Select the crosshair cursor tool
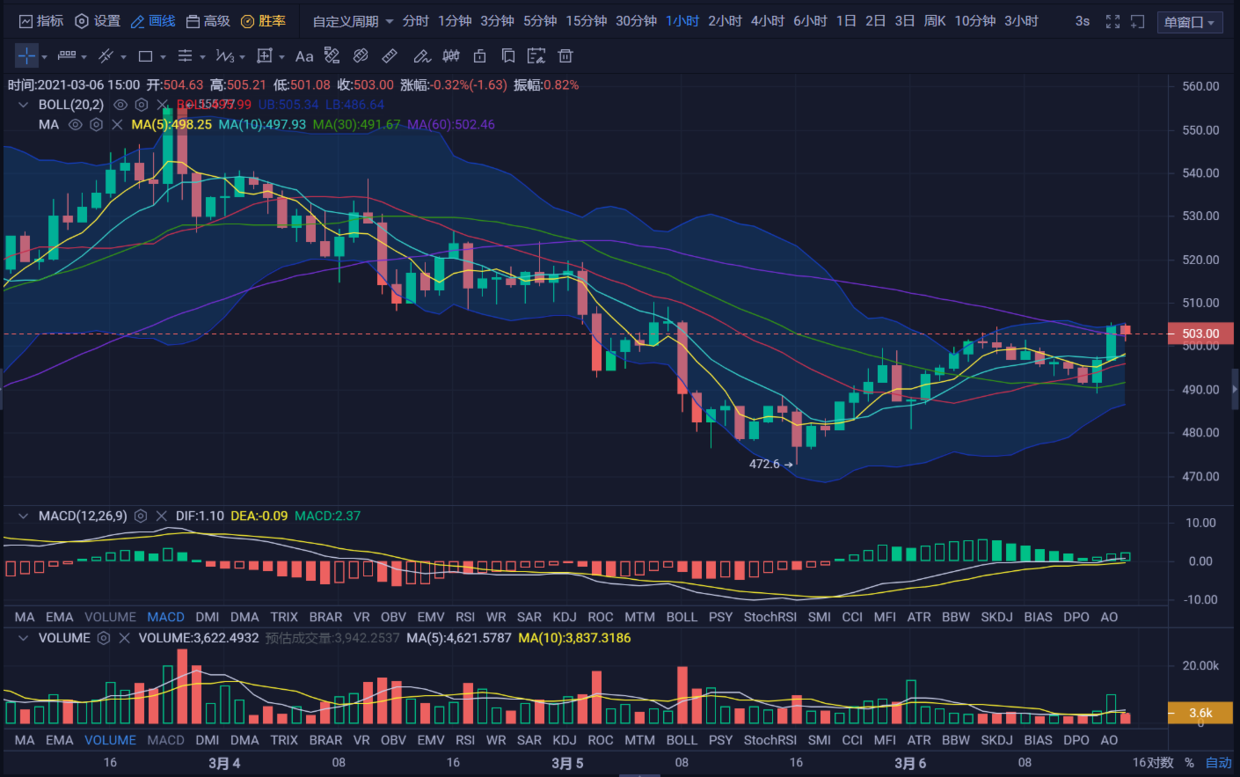This screenshot has height=777, width=1240. 27,57
